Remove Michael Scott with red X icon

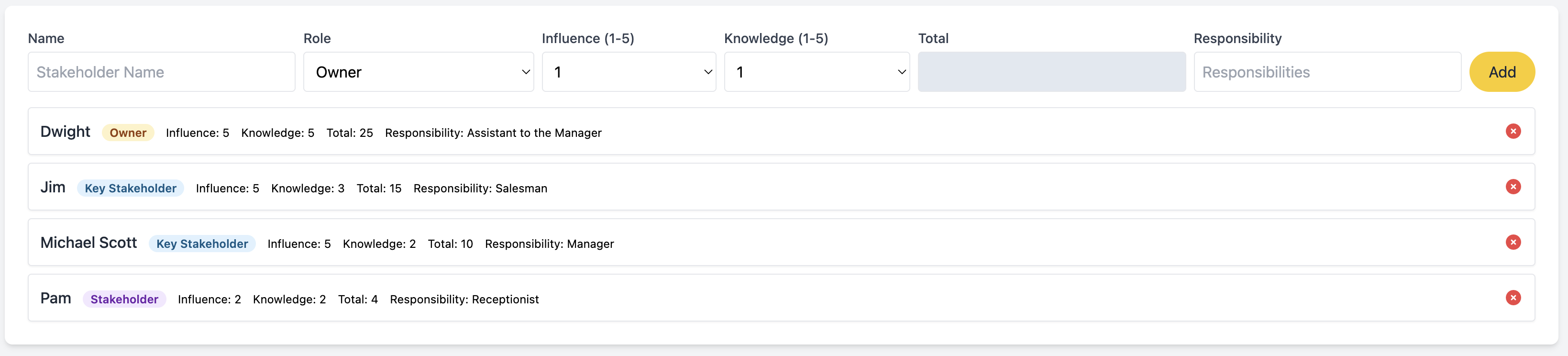1513,242
